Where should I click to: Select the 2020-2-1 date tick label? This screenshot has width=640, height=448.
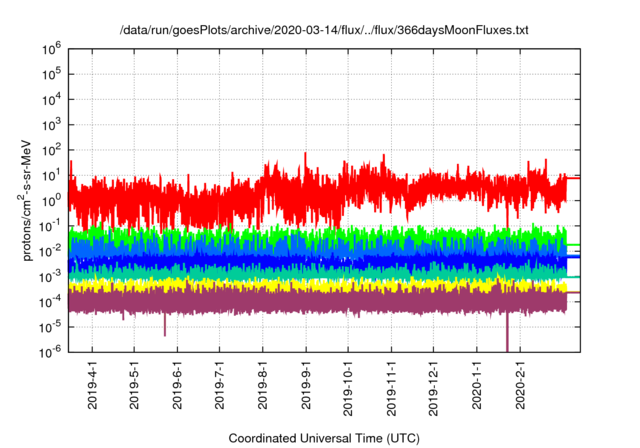[520, 385]
